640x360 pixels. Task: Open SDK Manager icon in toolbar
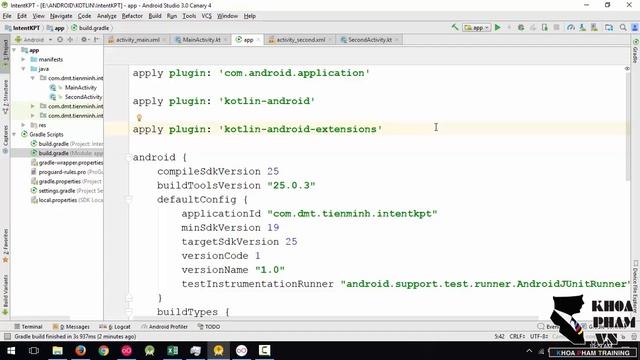(x=594, y=27)
